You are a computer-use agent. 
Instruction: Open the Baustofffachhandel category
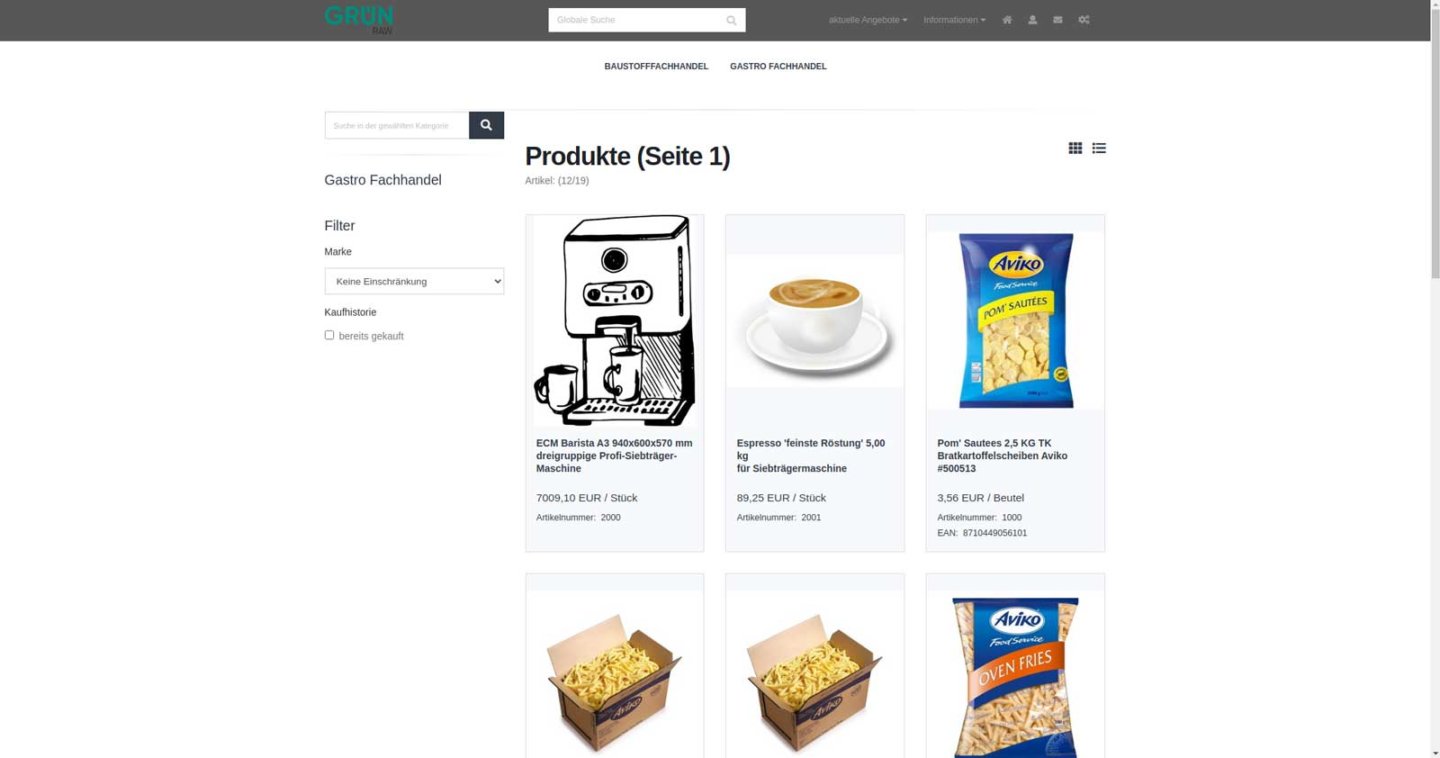656,66
